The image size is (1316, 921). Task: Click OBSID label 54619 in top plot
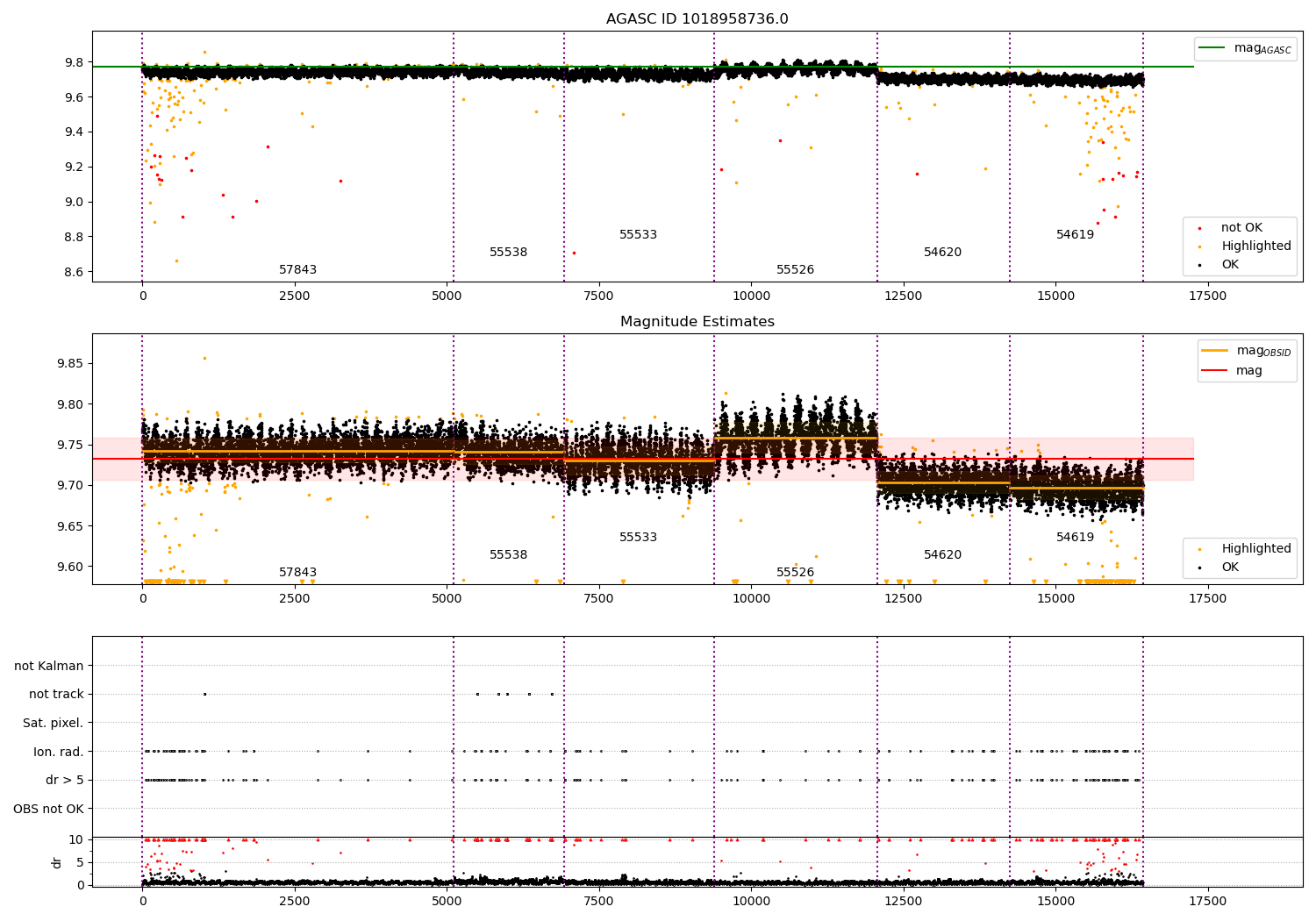(x=1075, y=235)
